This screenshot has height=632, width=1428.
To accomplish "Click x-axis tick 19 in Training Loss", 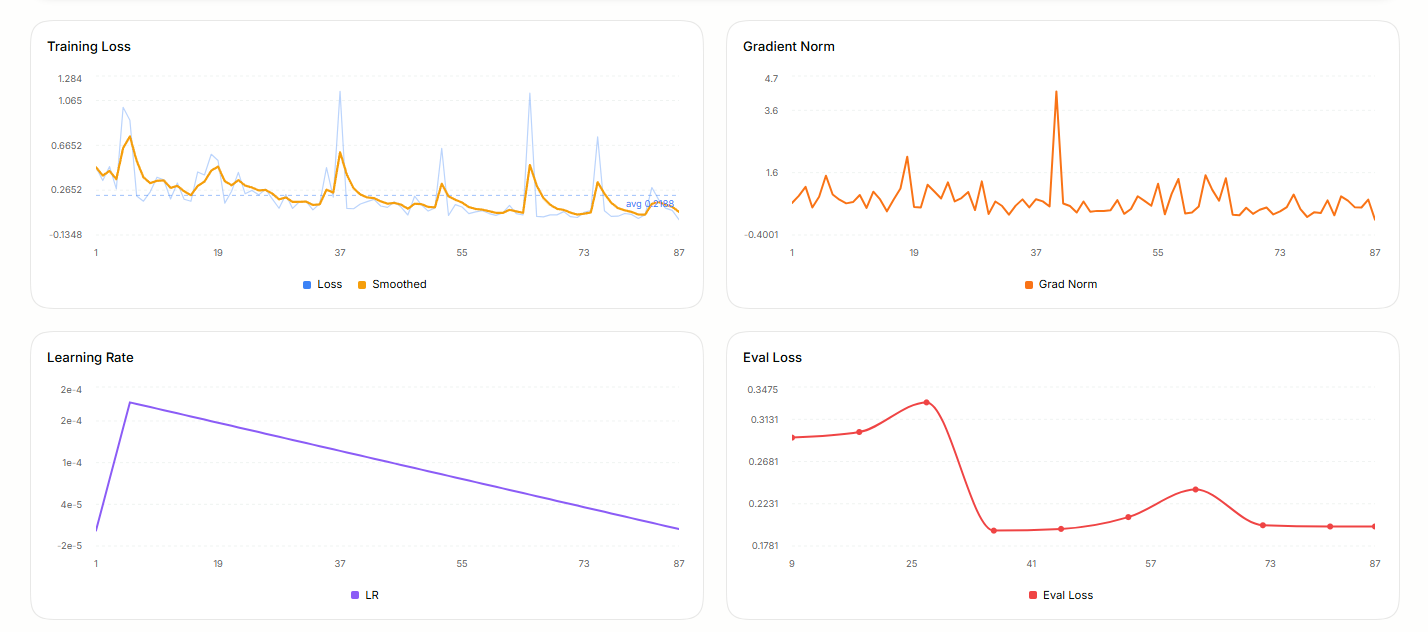I will click(x=218, y=253).
